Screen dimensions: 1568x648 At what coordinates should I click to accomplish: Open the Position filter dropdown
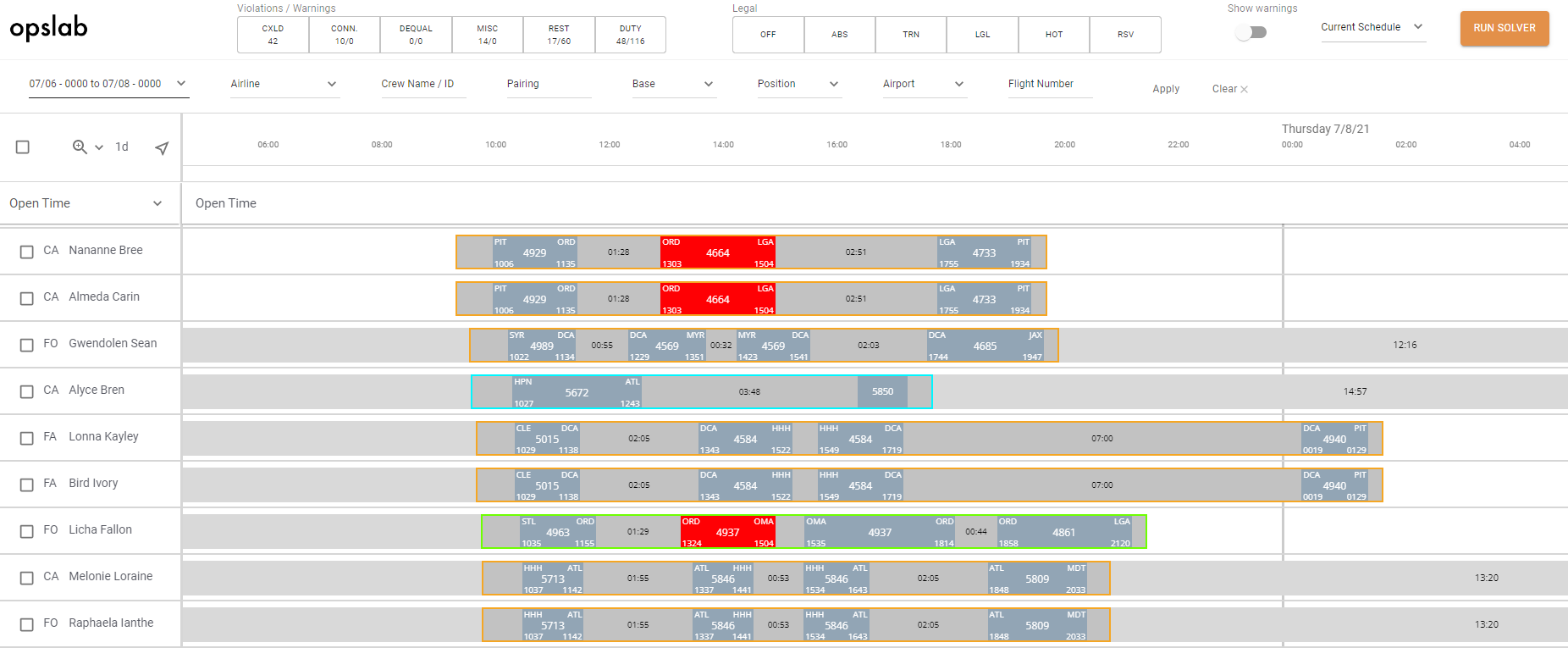click(x=799, y=84)
